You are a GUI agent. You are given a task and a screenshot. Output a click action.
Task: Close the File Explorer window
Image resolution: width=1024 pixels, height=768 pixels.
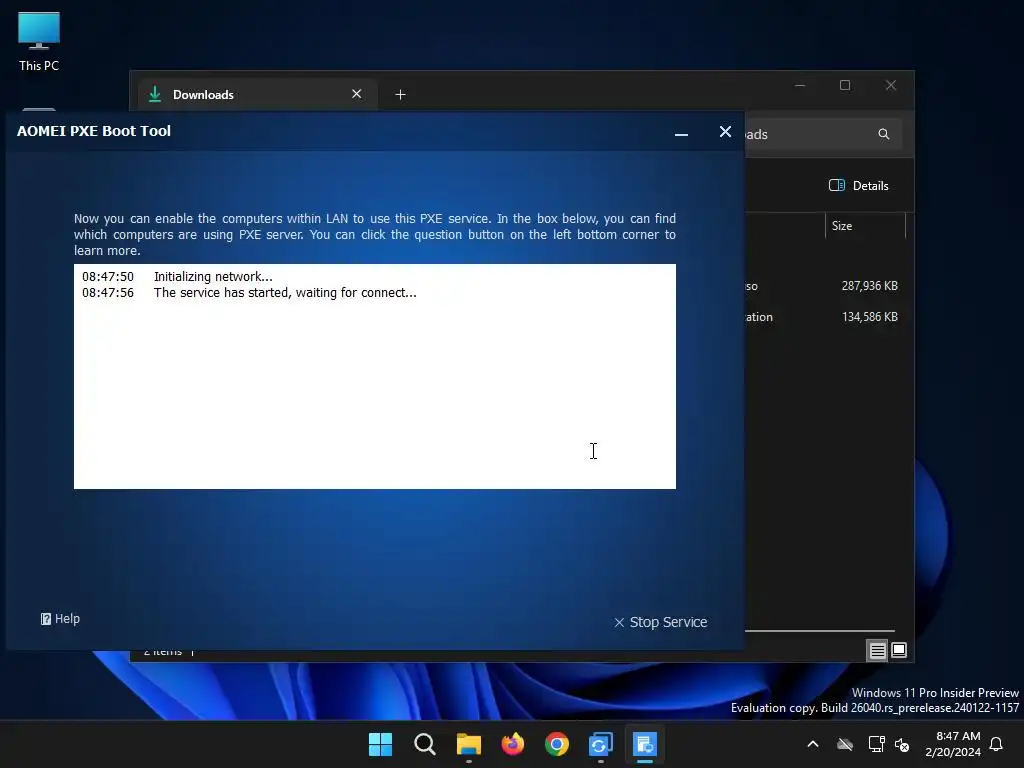point(891,86)
